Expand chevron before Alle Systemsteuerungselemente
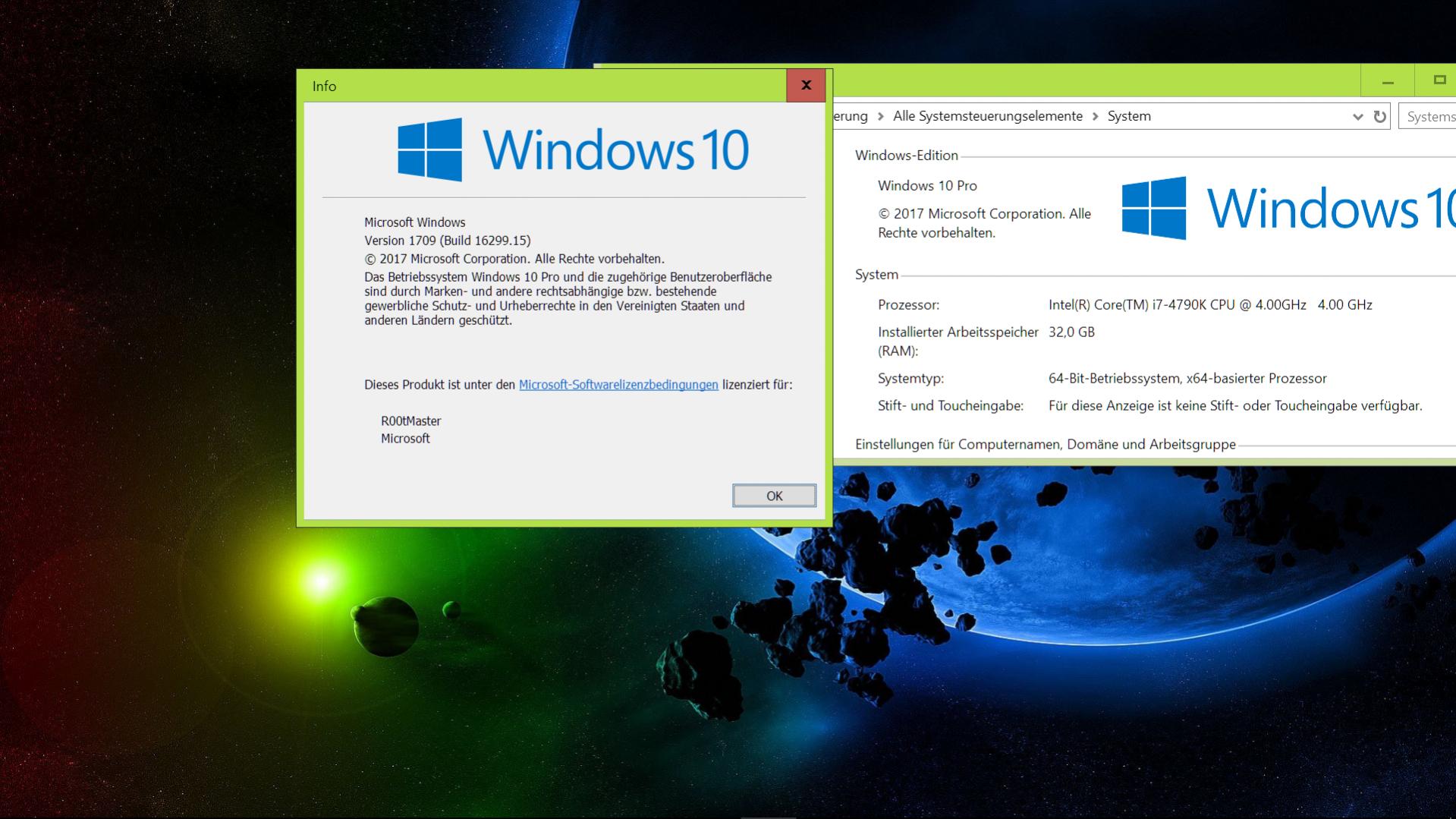The height and width of the screenshot is (819, 1456). [x=880, y=116]
